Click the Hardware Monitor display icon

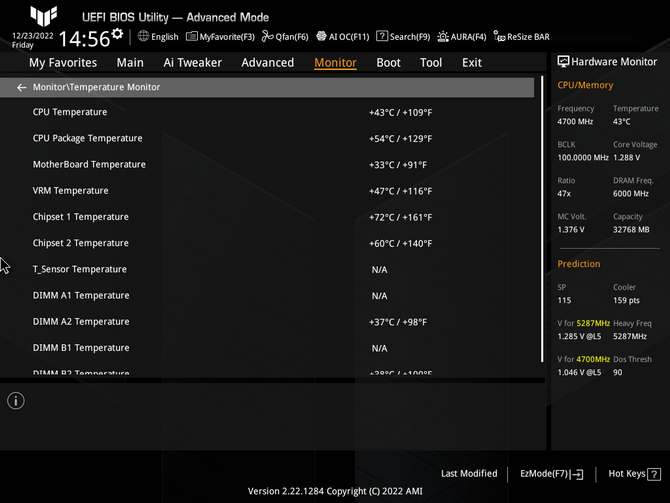[563, 62]
